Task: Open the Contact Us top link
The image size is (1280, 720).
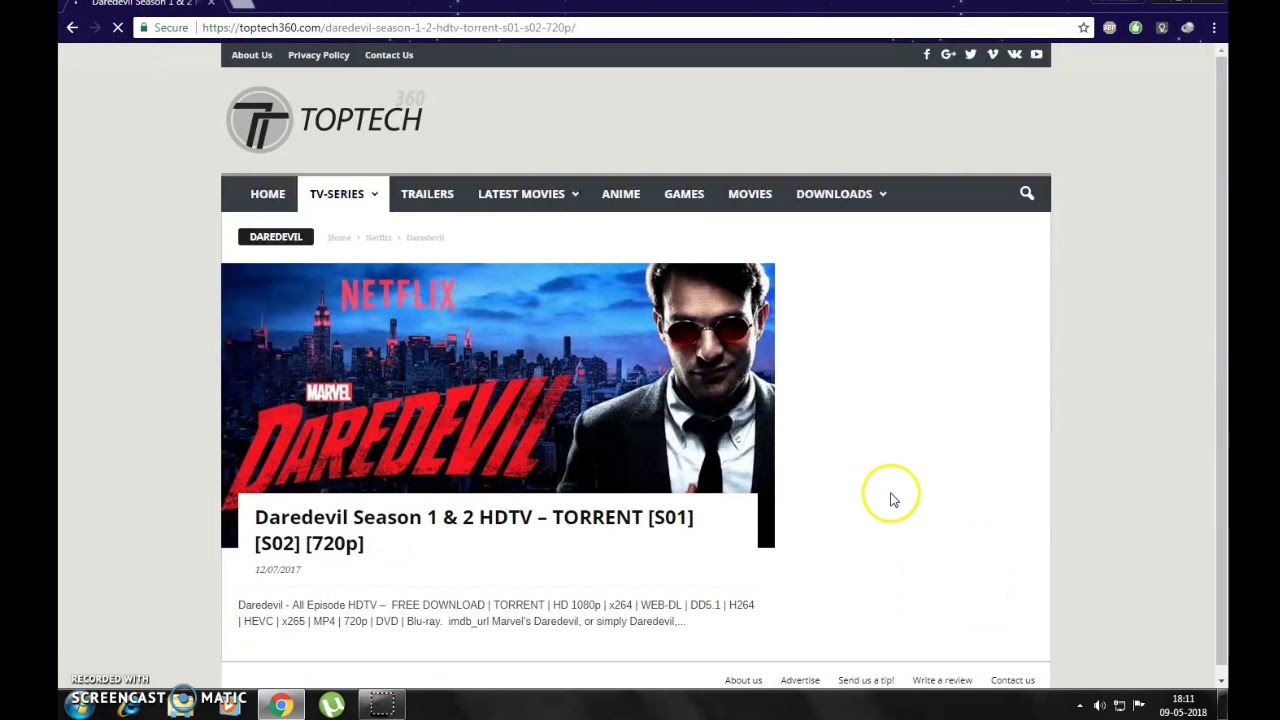Action: (x=389, y=55)
